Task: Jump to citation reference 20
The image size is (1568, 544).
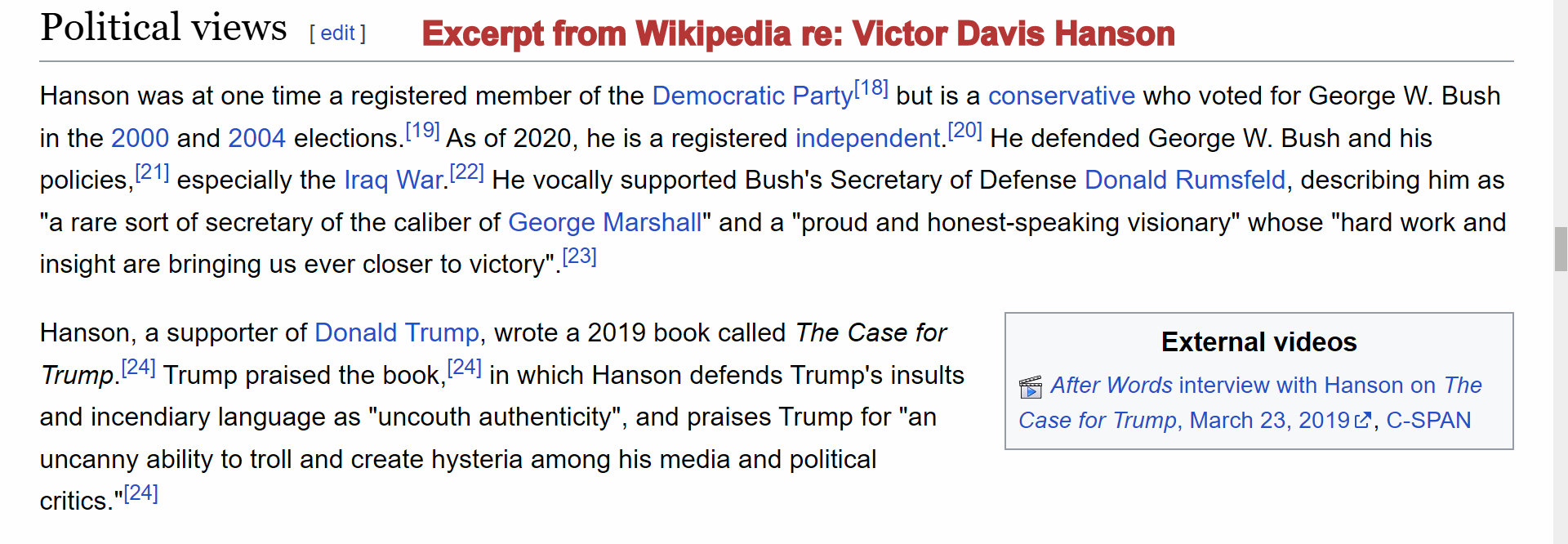Action: tap(964, 130)
